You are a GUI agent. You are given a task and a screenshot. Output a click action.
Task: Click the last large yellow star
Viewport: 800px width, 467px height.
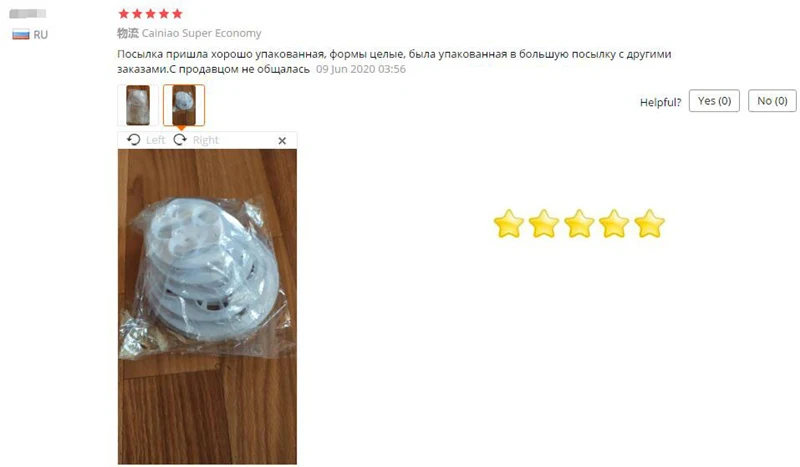[x=649, y=224]
